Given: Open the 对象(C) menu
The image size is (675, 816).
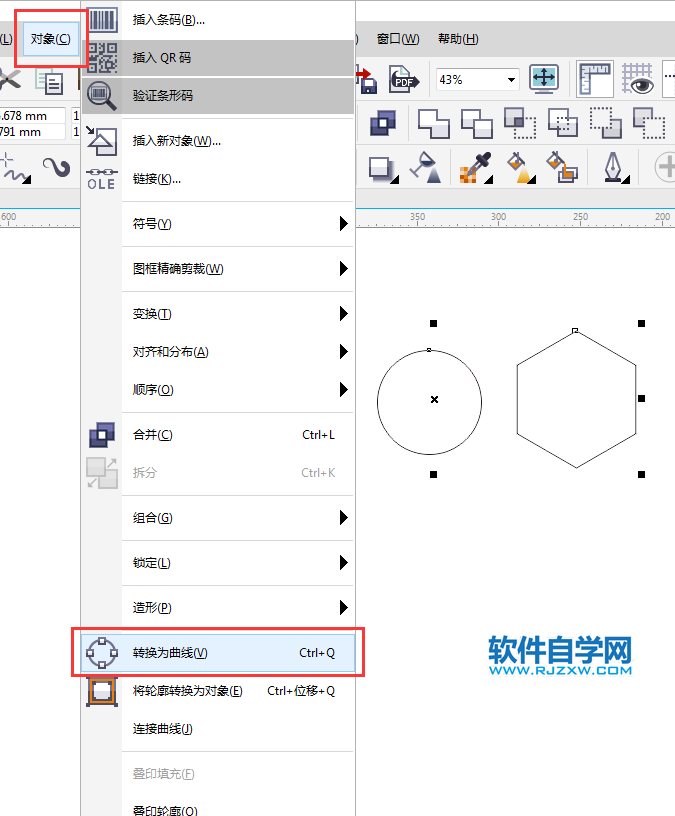Looking at the screenshot, I should pos(50,39).
